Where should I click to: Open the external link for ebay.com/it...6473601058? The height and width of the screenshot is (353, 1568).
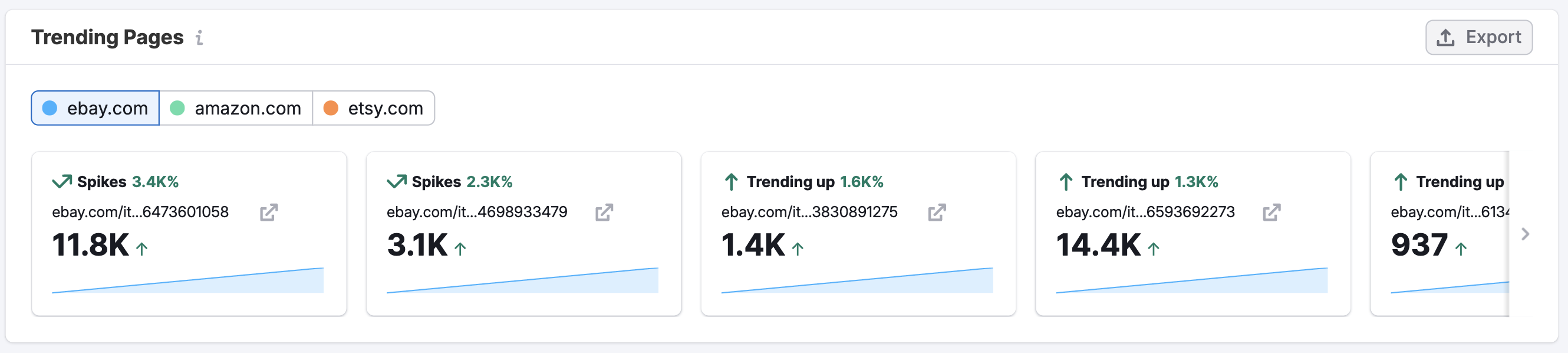pyautogui.click(x=268, y=212)
